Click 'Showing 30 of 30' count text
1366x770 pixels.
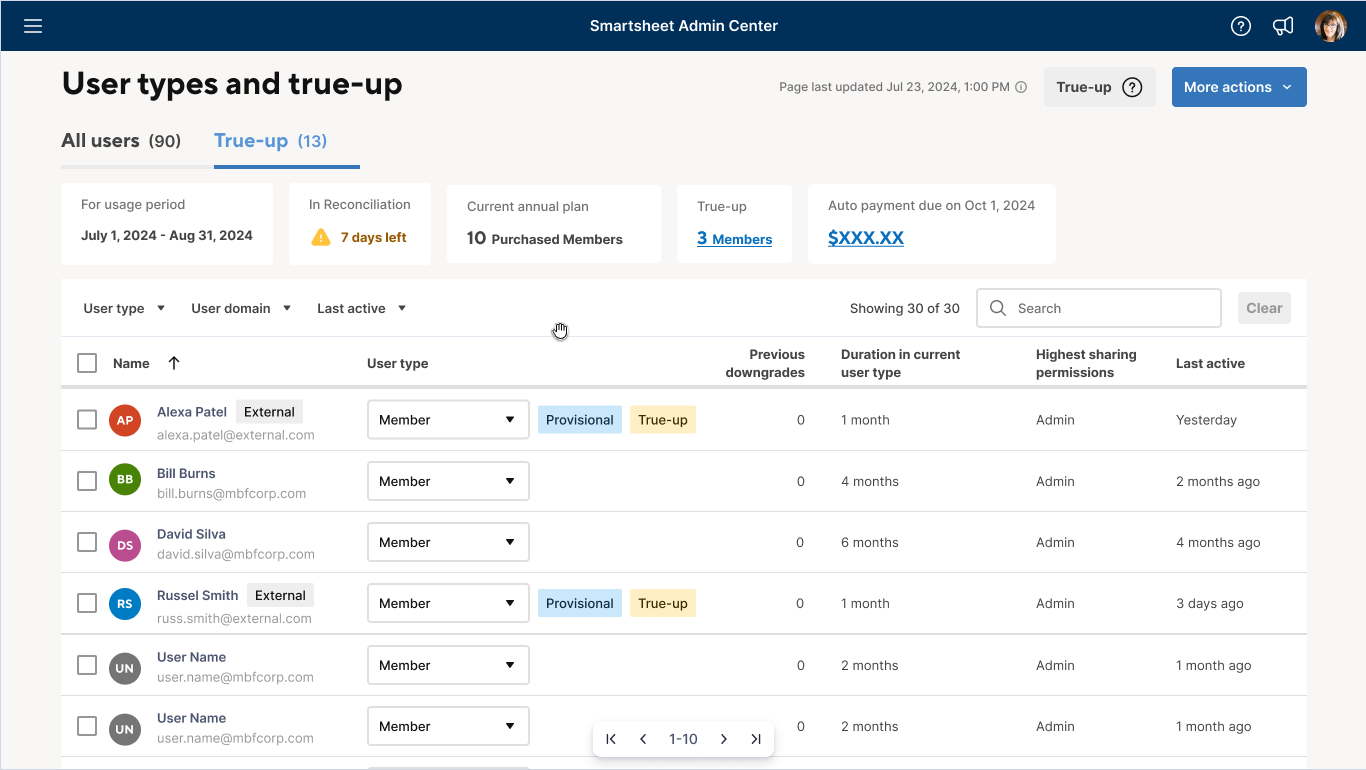tap(905, 308)
